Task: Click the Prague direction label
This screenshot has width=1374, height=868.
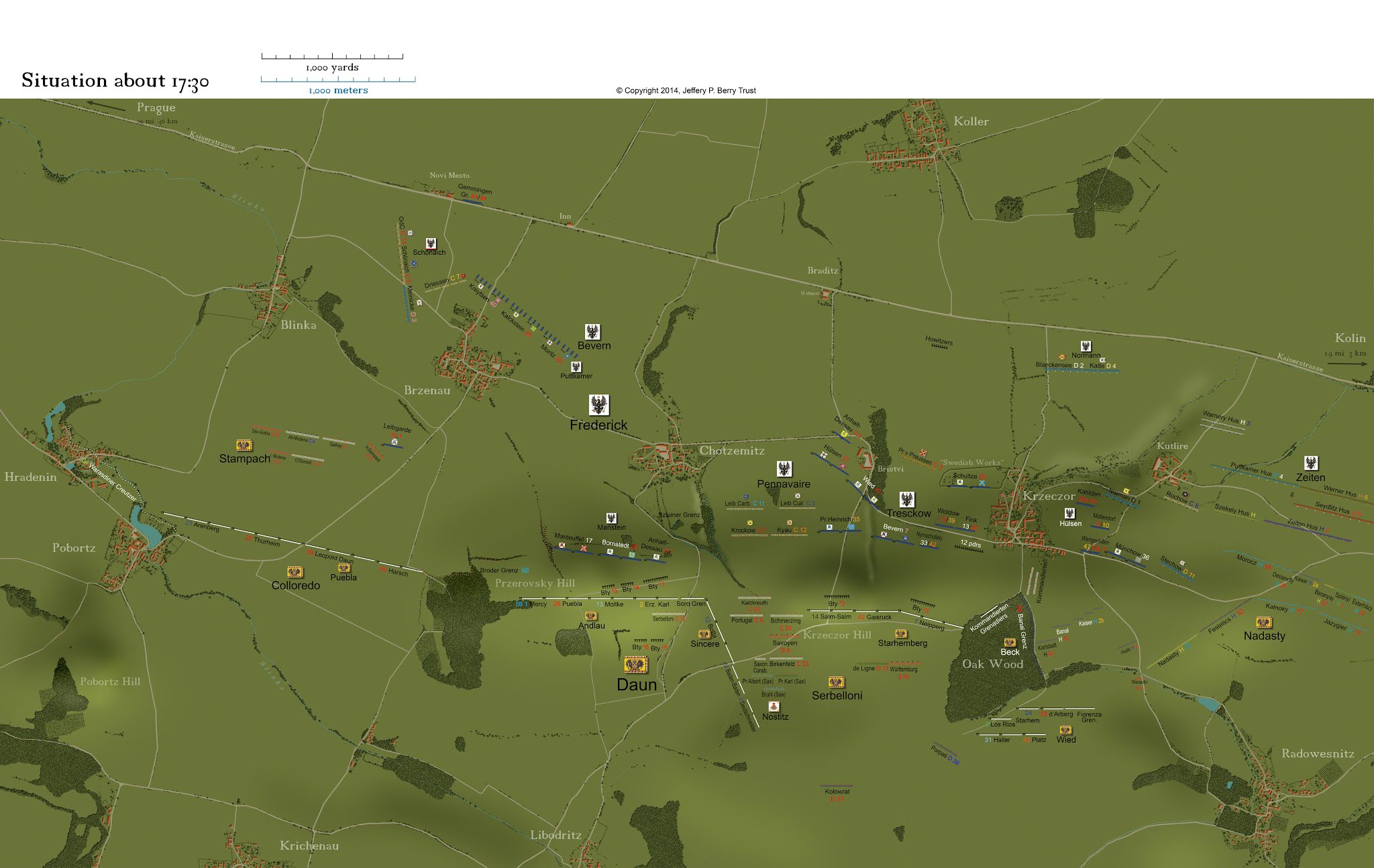Action: tap(156, 107)
